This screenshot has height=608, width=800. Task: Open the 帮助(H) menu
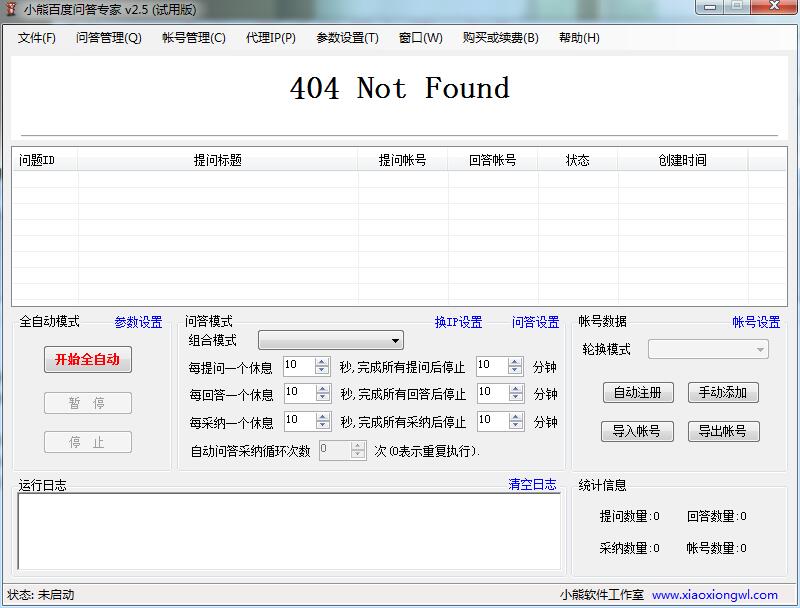[x=580, y=37]
